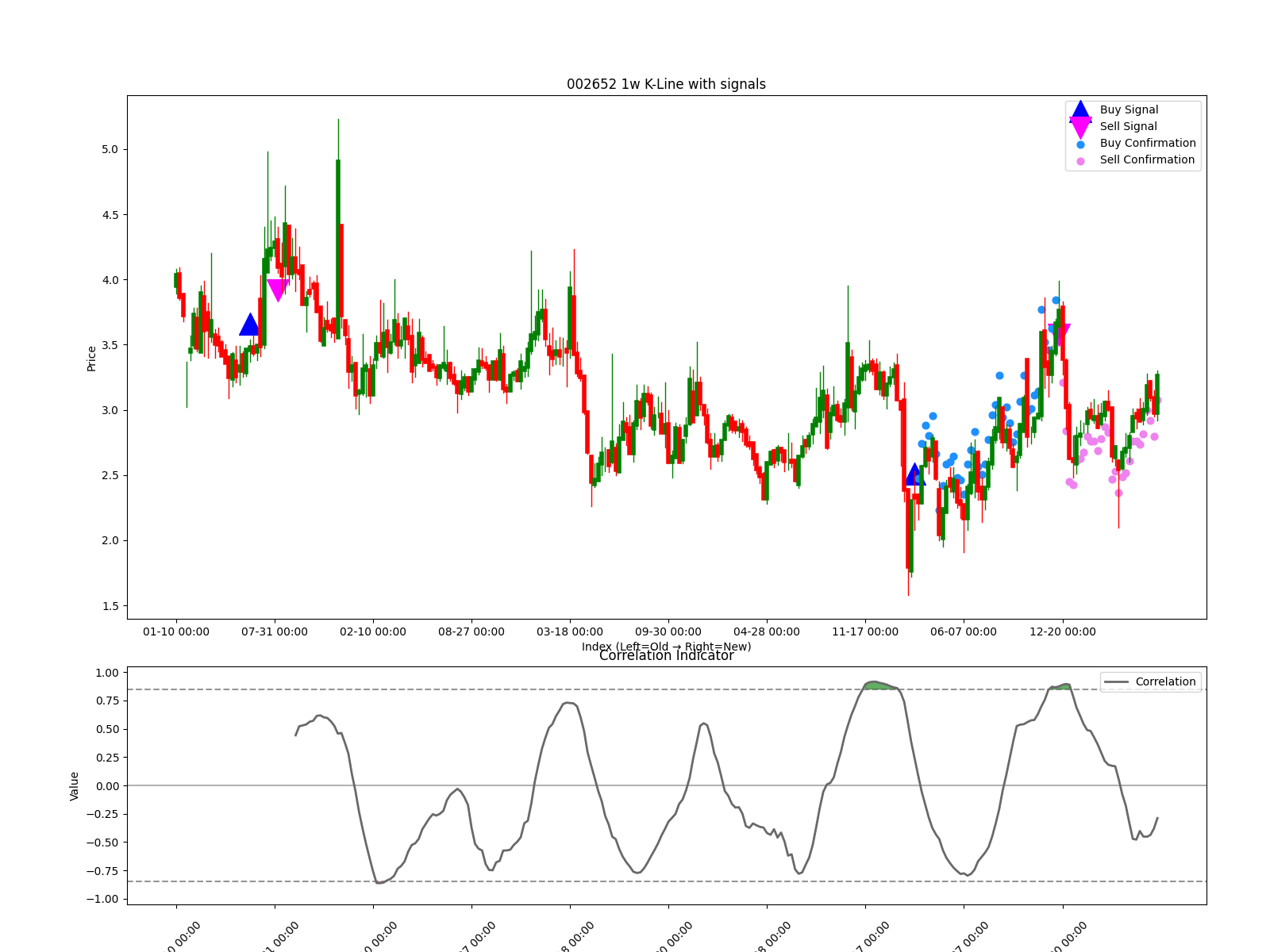Click the 5.0 price tick label
The width and height of the screenshot is (1270, 952).
110,149
